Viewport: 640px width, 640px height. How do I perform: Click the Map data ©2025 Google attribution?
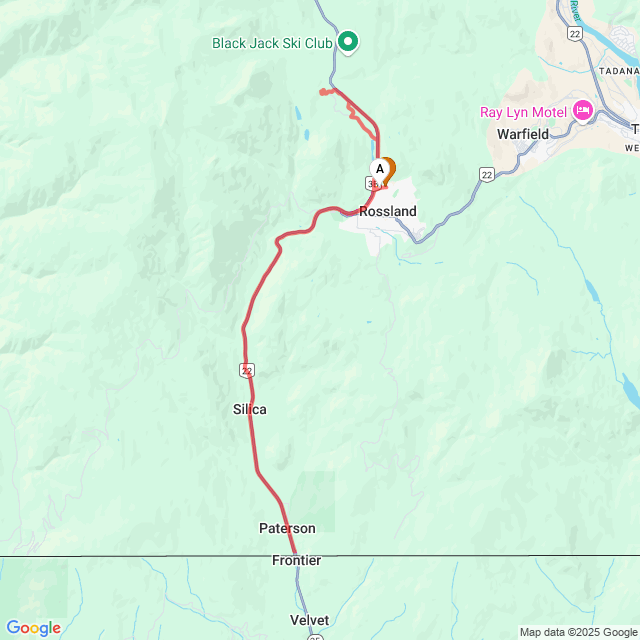click(578, 633)
